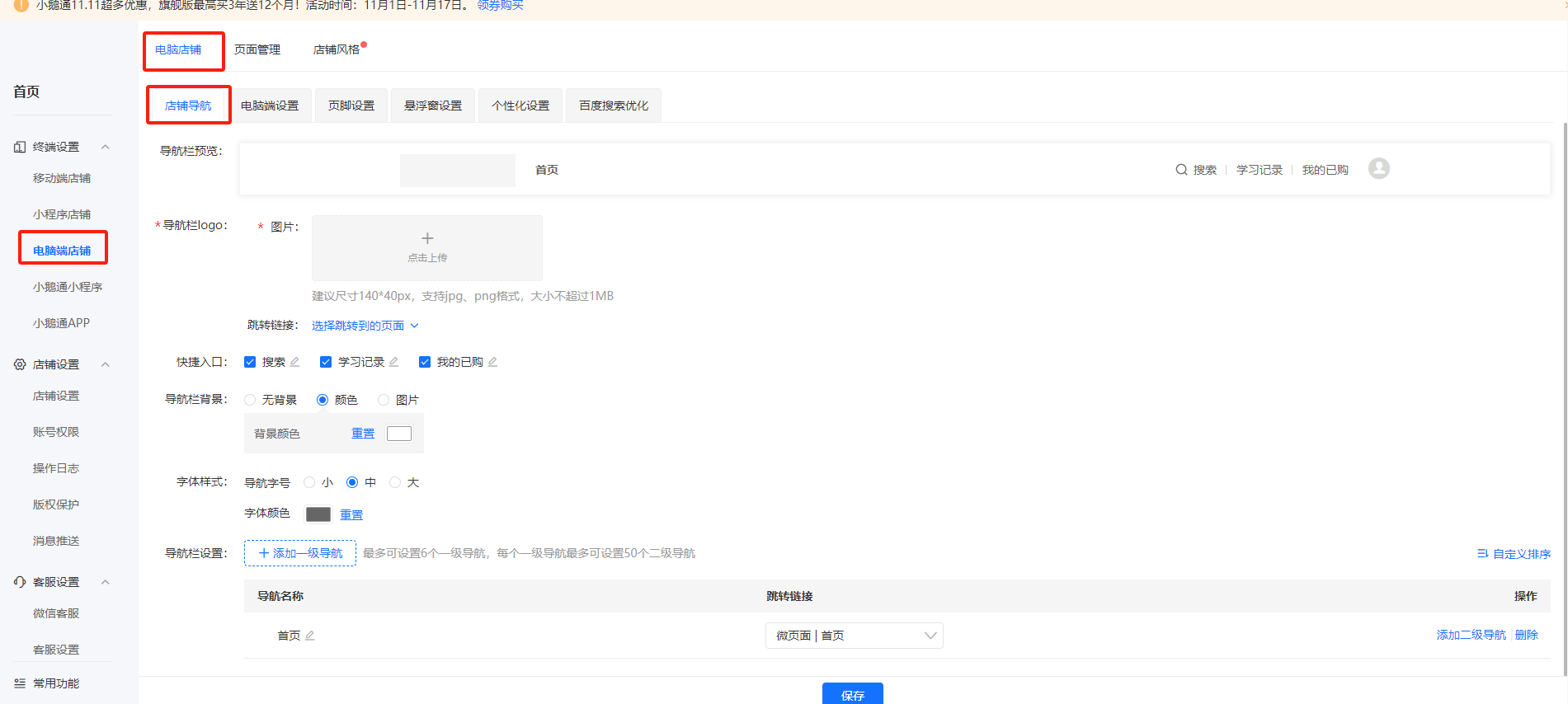Click the search magnifier icon in preview
Image resolution: width=1568 pixels, height=704 pixels.
1181,170
